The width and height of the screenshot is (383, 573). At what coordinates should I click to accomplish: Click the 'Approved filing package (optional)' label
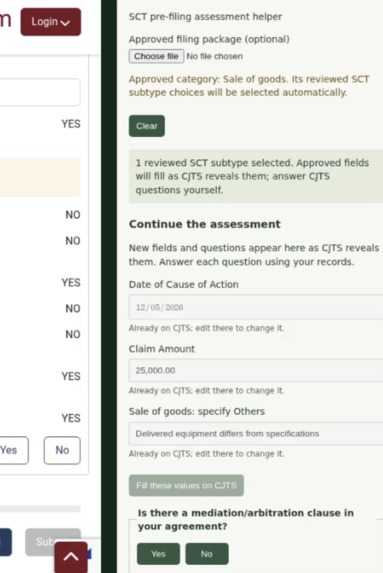pyautogui.click(x=209, y=39)
